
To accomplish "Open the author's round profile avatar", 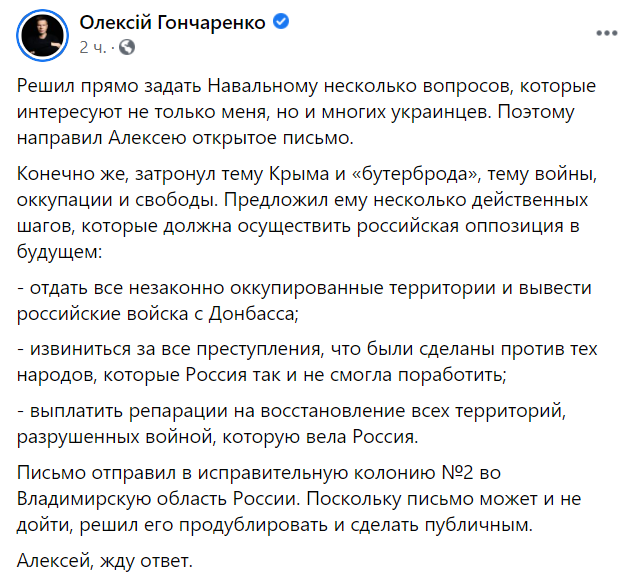I will click(42, 34).
